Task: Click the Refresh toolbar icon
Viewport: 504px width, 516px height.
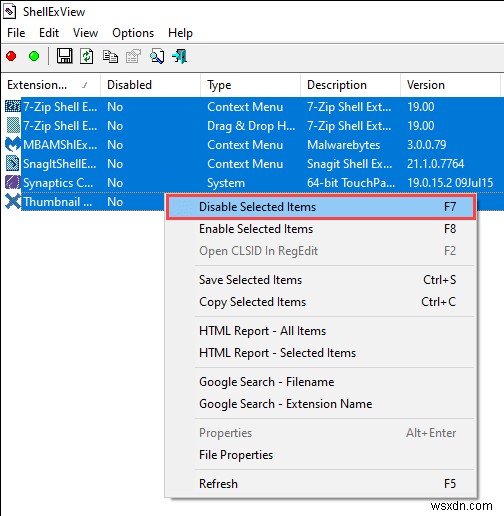Action: 87,56
